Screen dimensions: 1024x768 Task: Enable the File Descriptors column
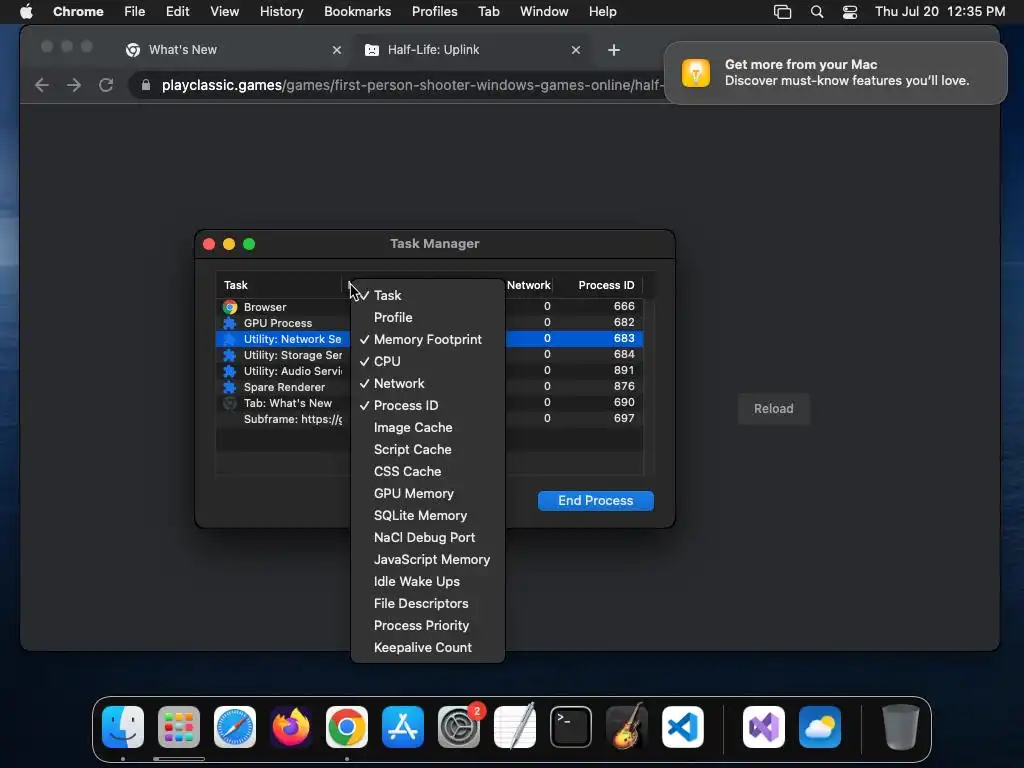[428, 603]
